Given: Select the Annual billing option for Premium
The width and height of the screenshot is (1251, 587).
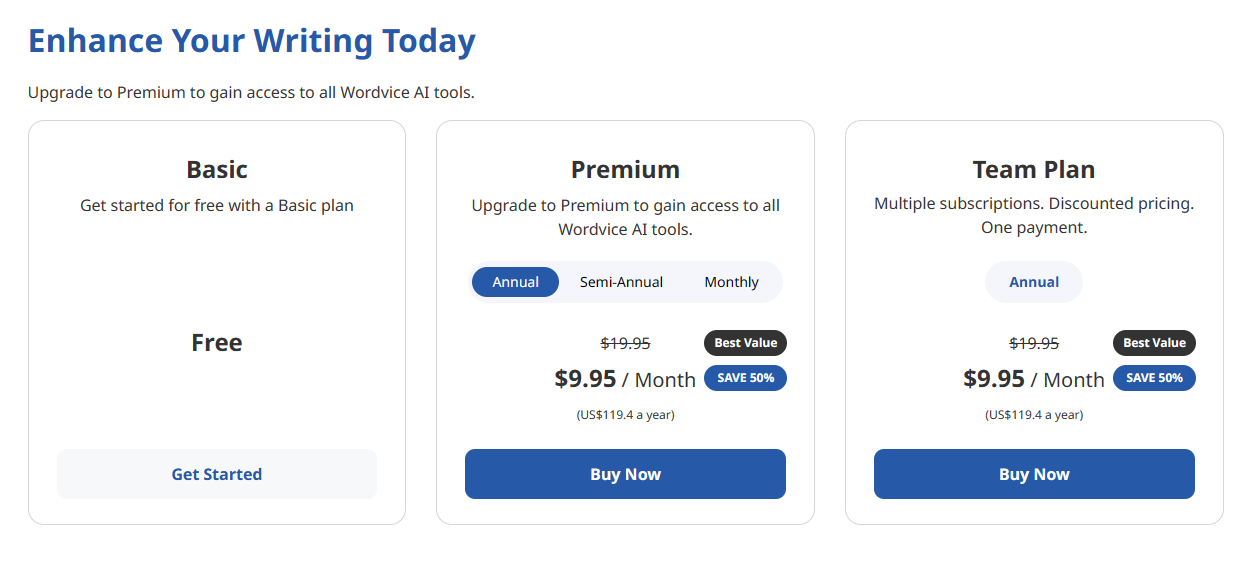Looking at the screenshot, I should pyautogui.click(x=515, y=282).
